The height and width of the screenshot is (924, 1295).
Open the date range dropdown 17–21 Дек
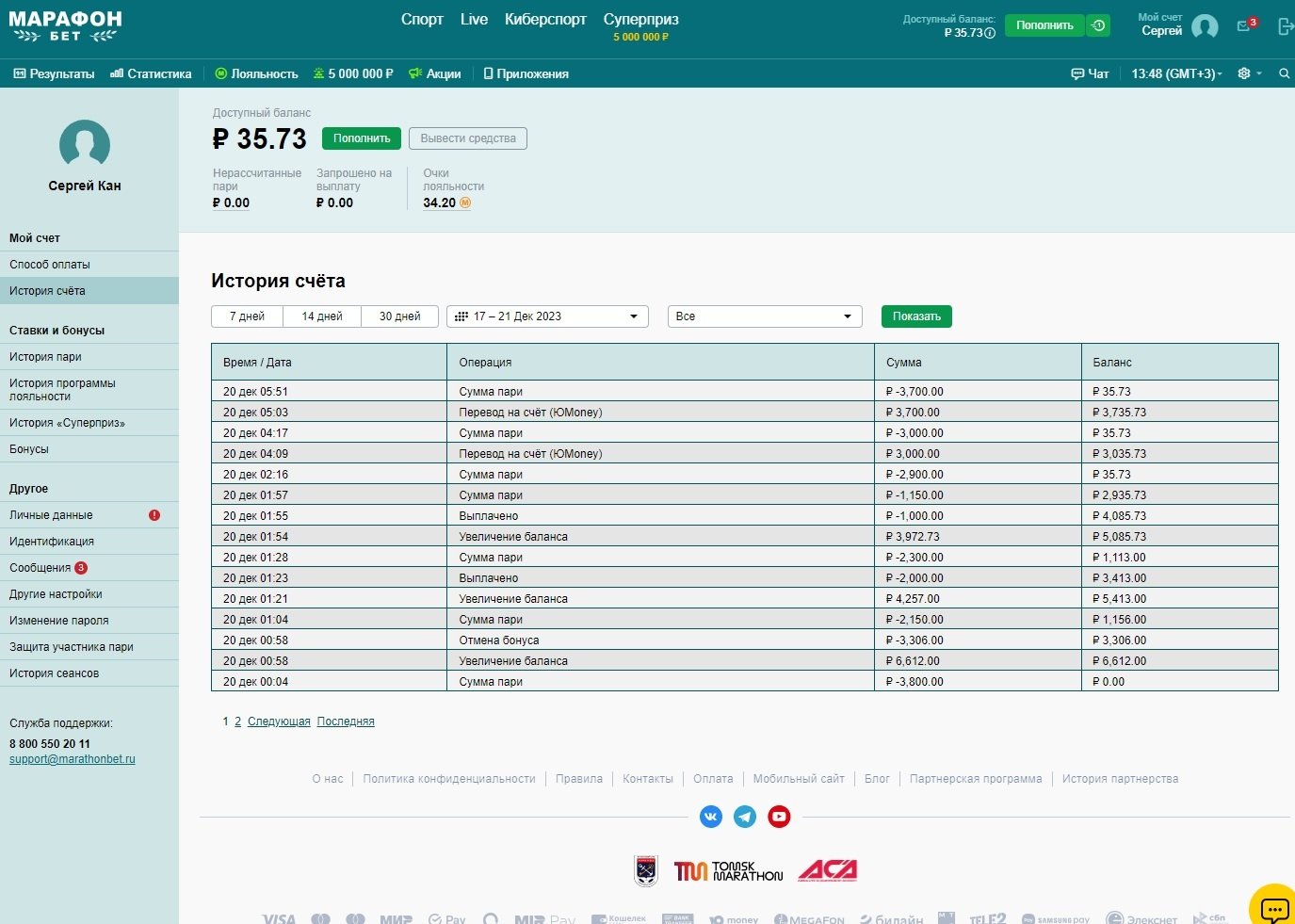click(x=547, y=316)
